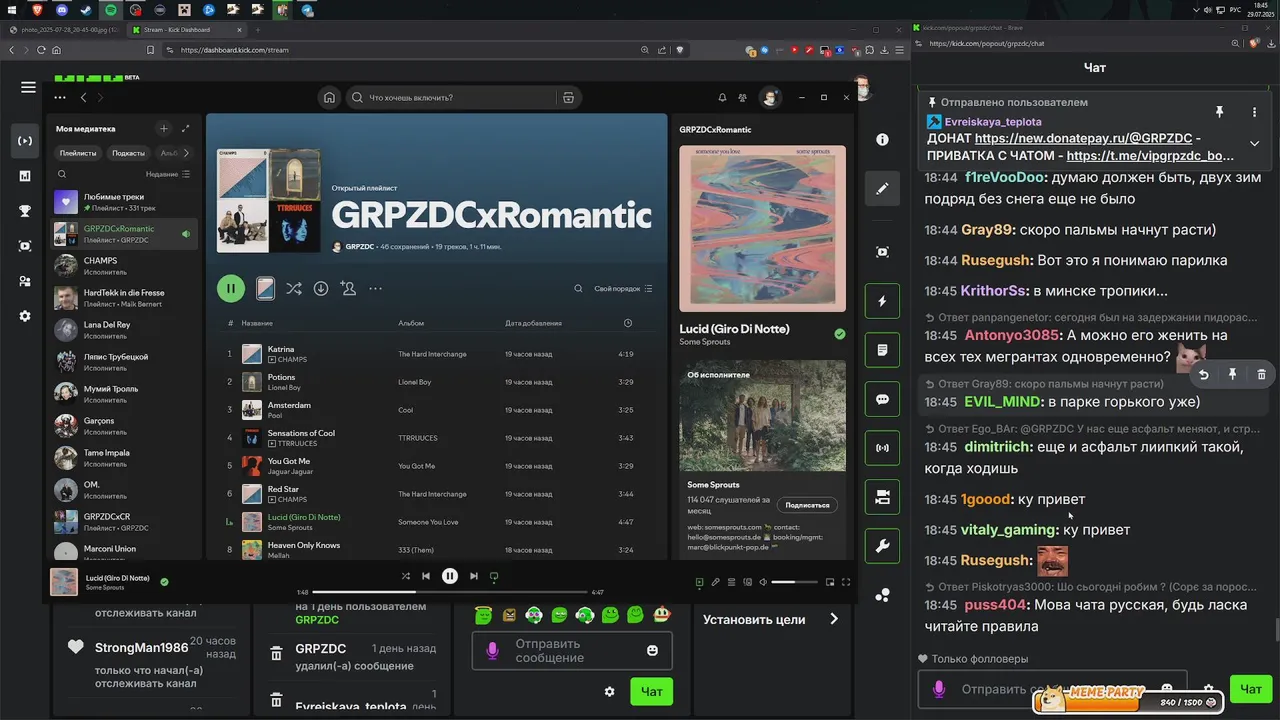Open Spotify from Windows taskbar
The image size is (1280, 720).
click(x=111, y=10)
